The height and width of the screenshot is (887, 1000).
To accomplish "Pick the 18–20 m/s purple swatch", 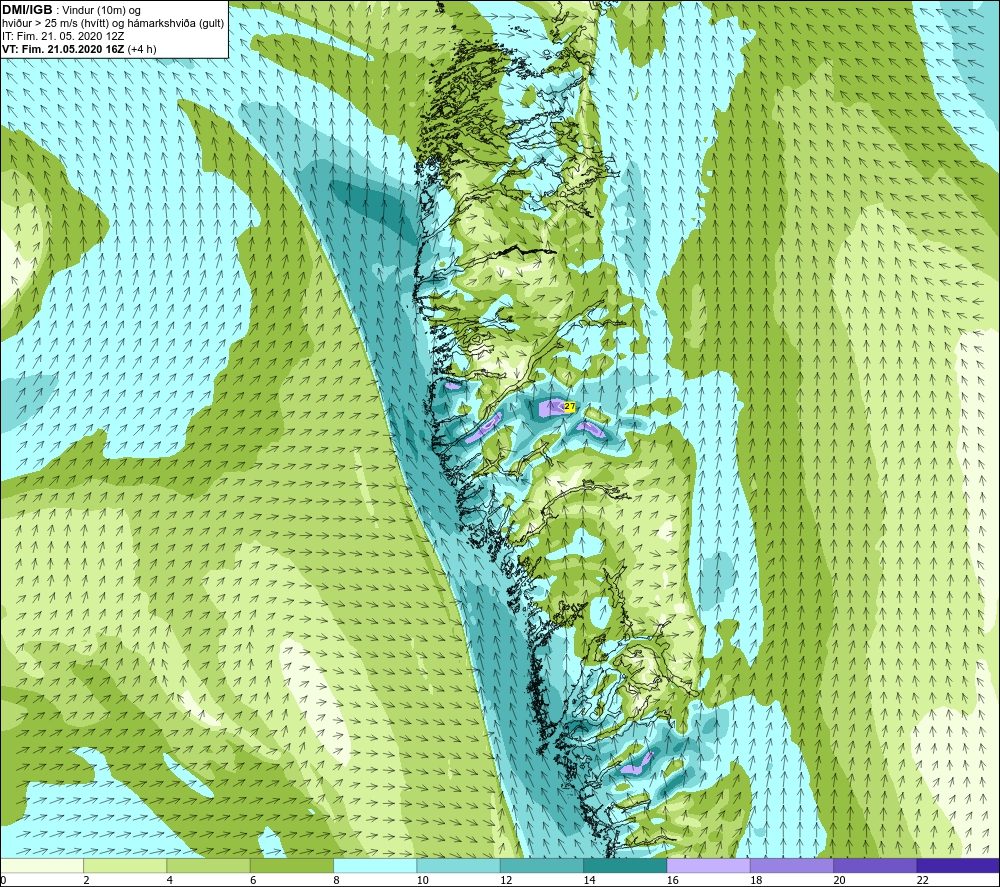I will pyautogui.click(x=791, y=865).
